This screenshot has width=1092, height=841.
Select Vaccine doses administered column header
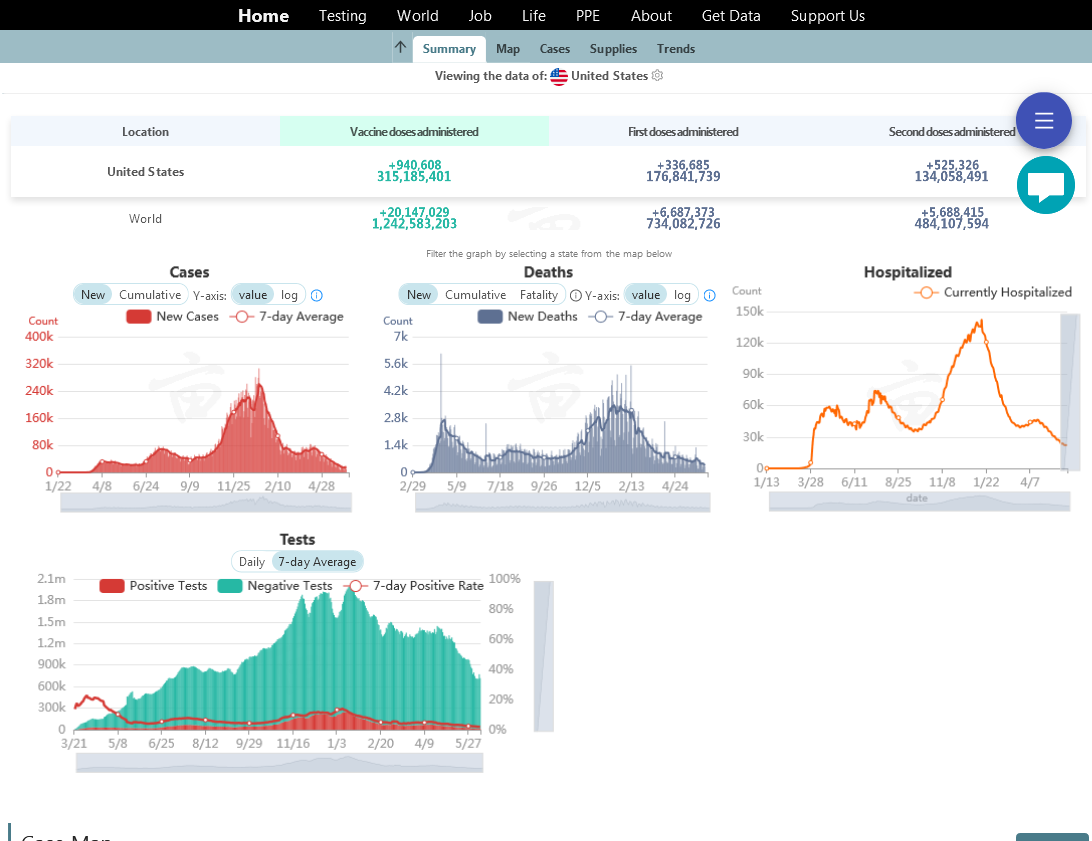tap(414, 132)
